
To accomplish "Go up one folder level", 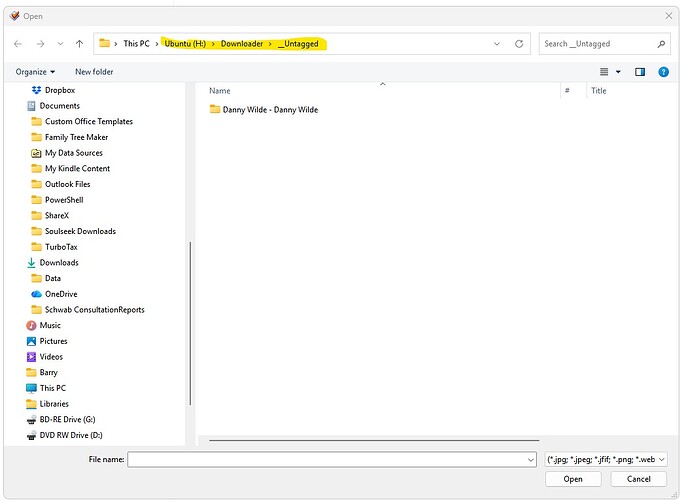I will click(79, 44).
